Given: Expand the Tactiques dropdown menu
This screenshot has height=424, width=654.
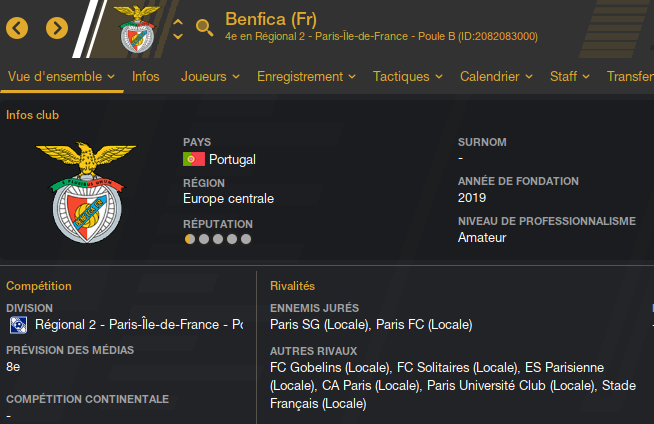Looking at the screenshot, I should pos(408,76).
